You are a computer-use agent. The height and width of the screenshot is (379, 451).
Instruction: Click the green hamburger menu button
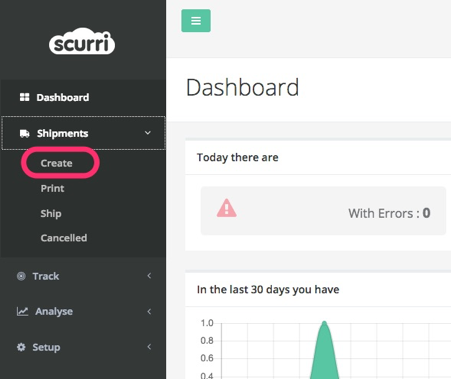pos(196,21)
